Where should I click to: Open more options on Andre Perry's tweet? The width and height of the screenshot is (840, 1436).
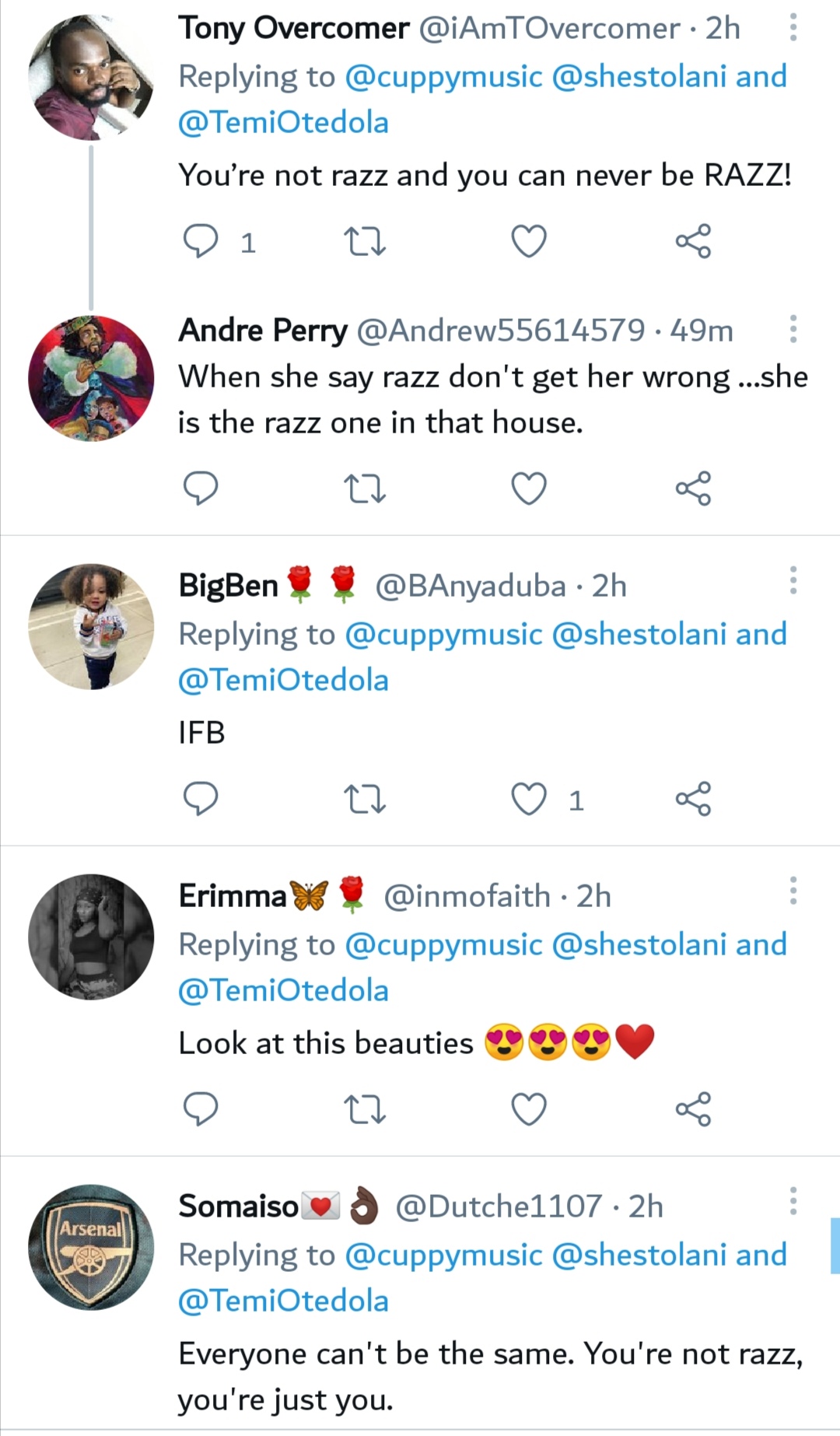click(793, 329)
